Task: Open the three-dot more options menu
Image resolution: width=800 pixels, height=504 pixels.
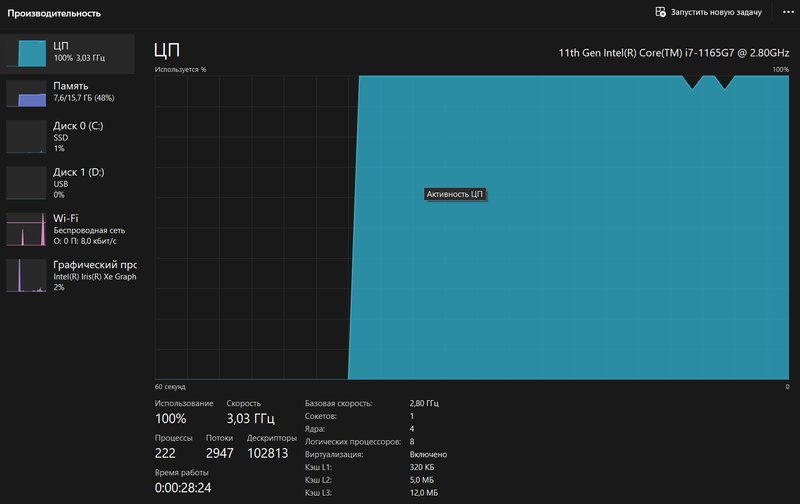Action: point(787,12)
